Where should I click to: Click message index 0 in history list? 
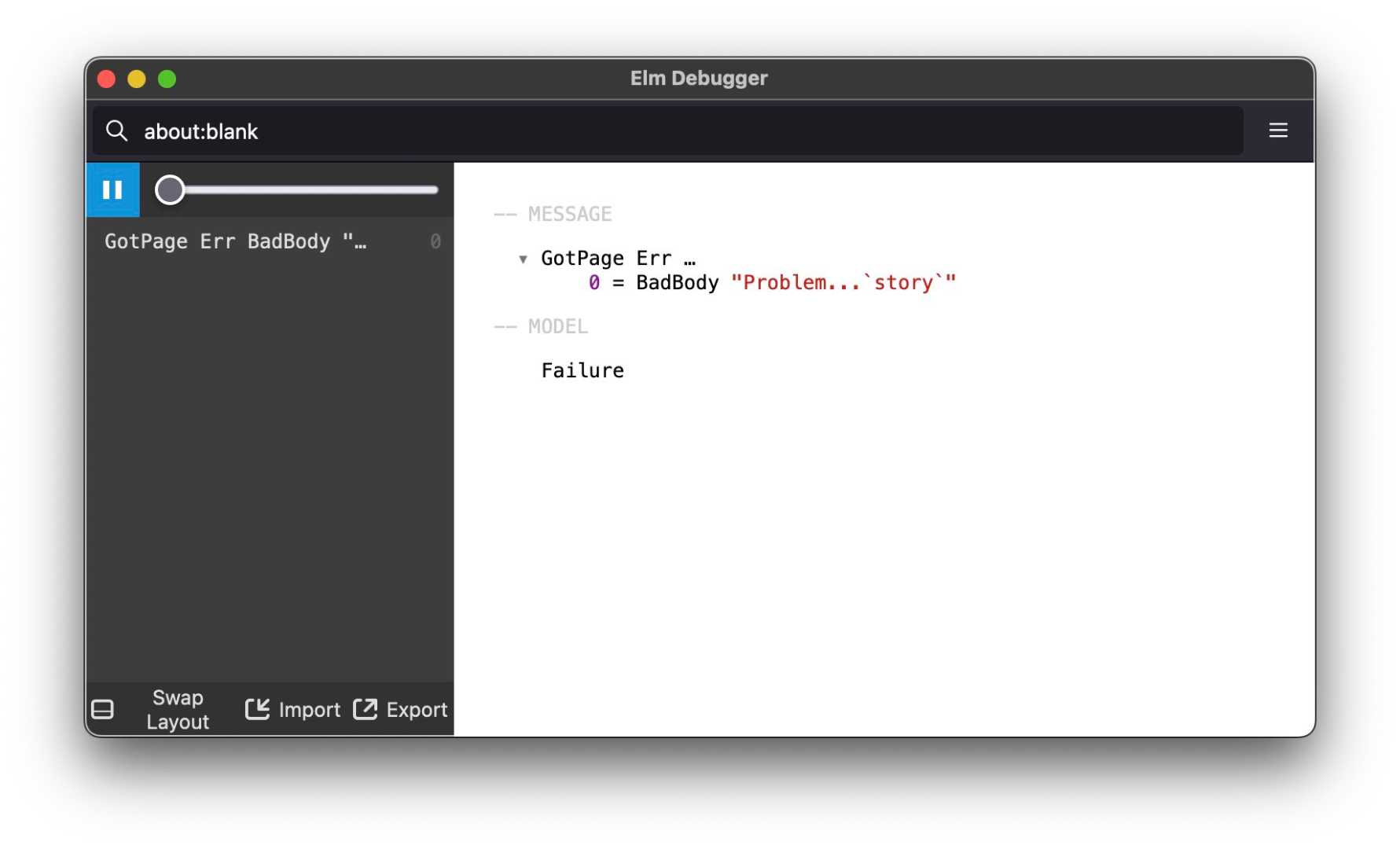click(x=435, y=241)
